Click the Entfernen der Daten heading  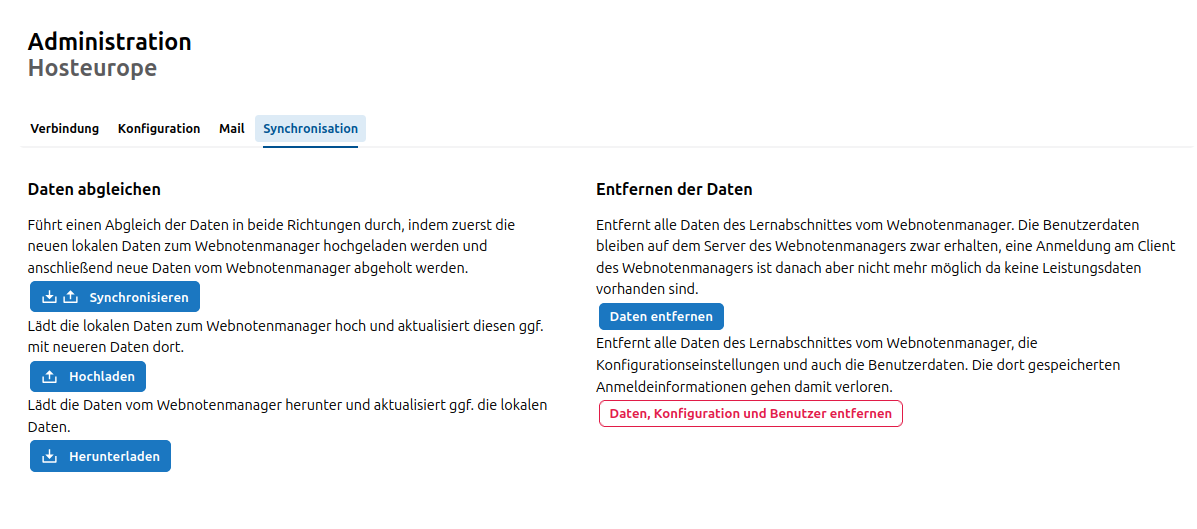pyautogui.click(x=674, y=189)
